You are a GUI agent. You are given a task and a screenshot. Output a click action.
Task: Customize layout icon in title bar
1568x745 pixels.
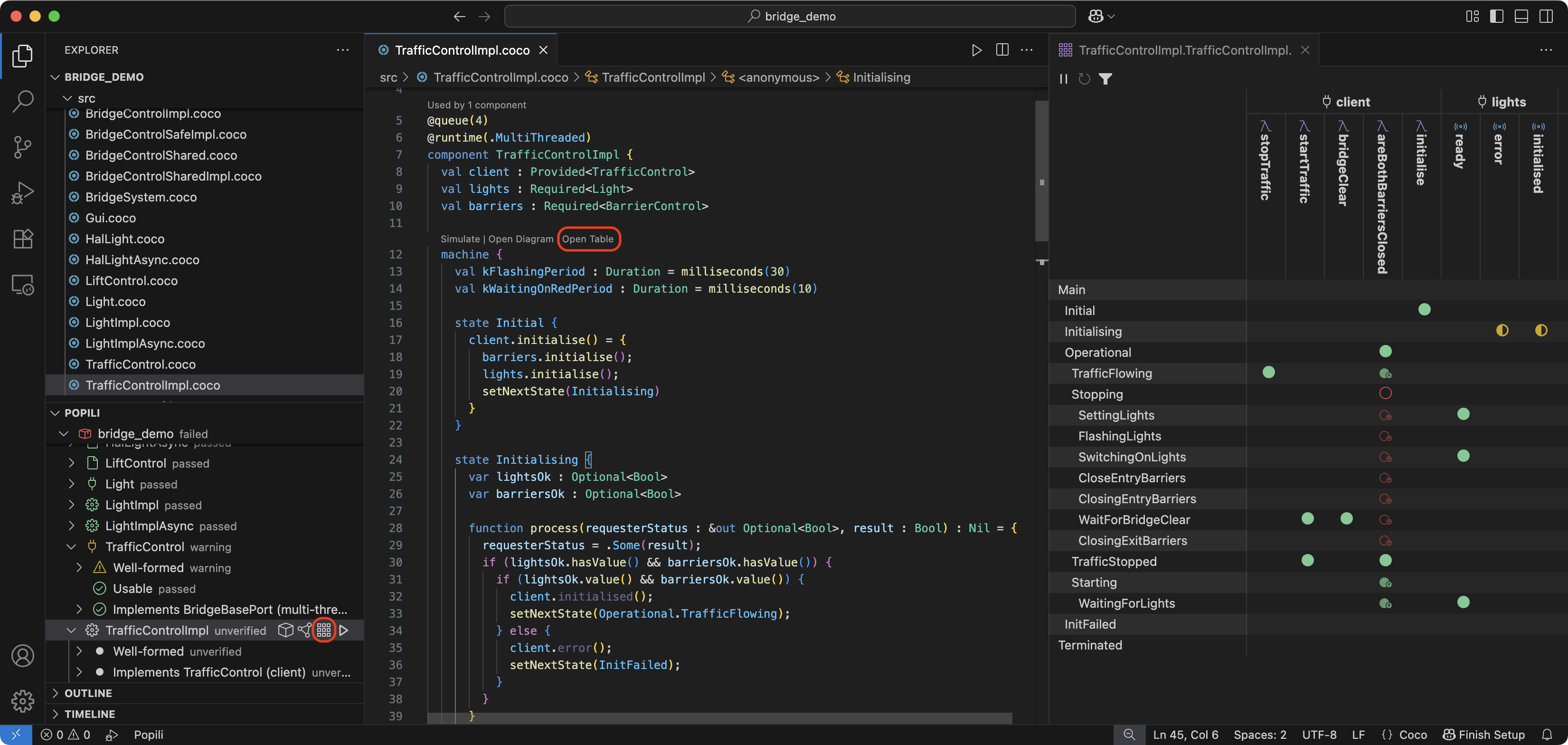tap(1473, 17)
